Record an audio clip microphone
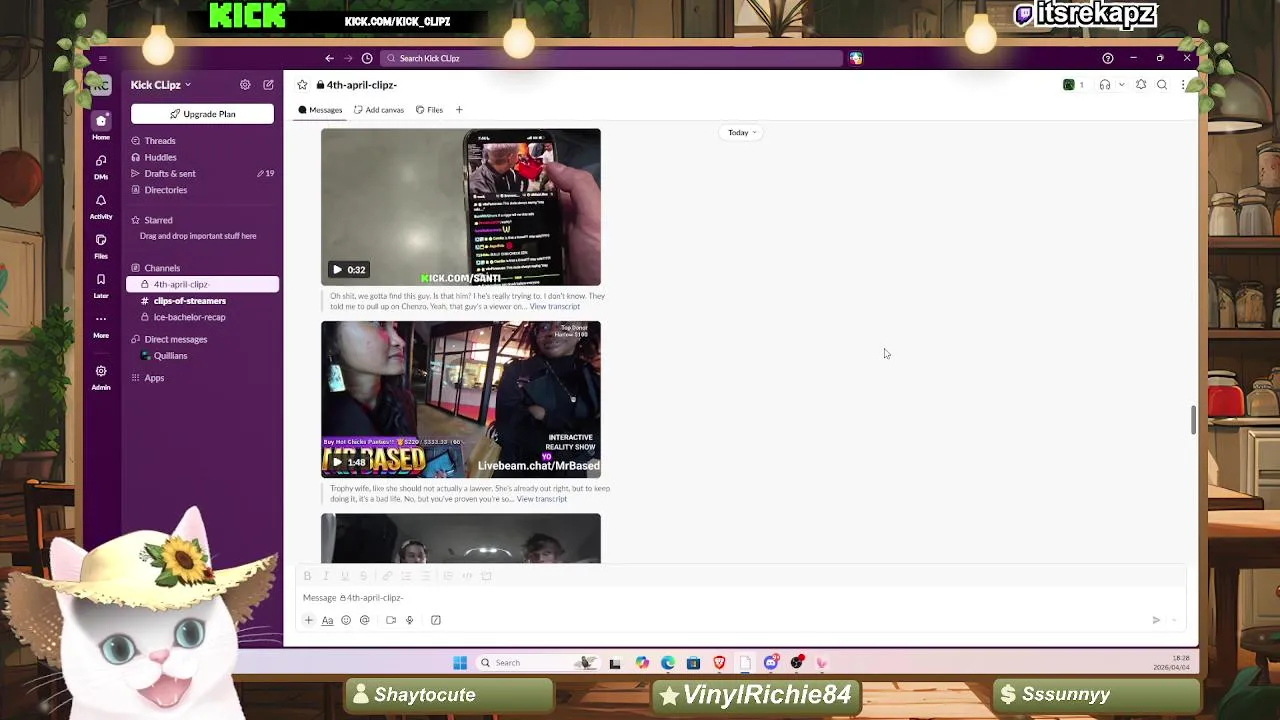Image resolution: width=1280 pixels, height=720 pixels. pos(409,620)
